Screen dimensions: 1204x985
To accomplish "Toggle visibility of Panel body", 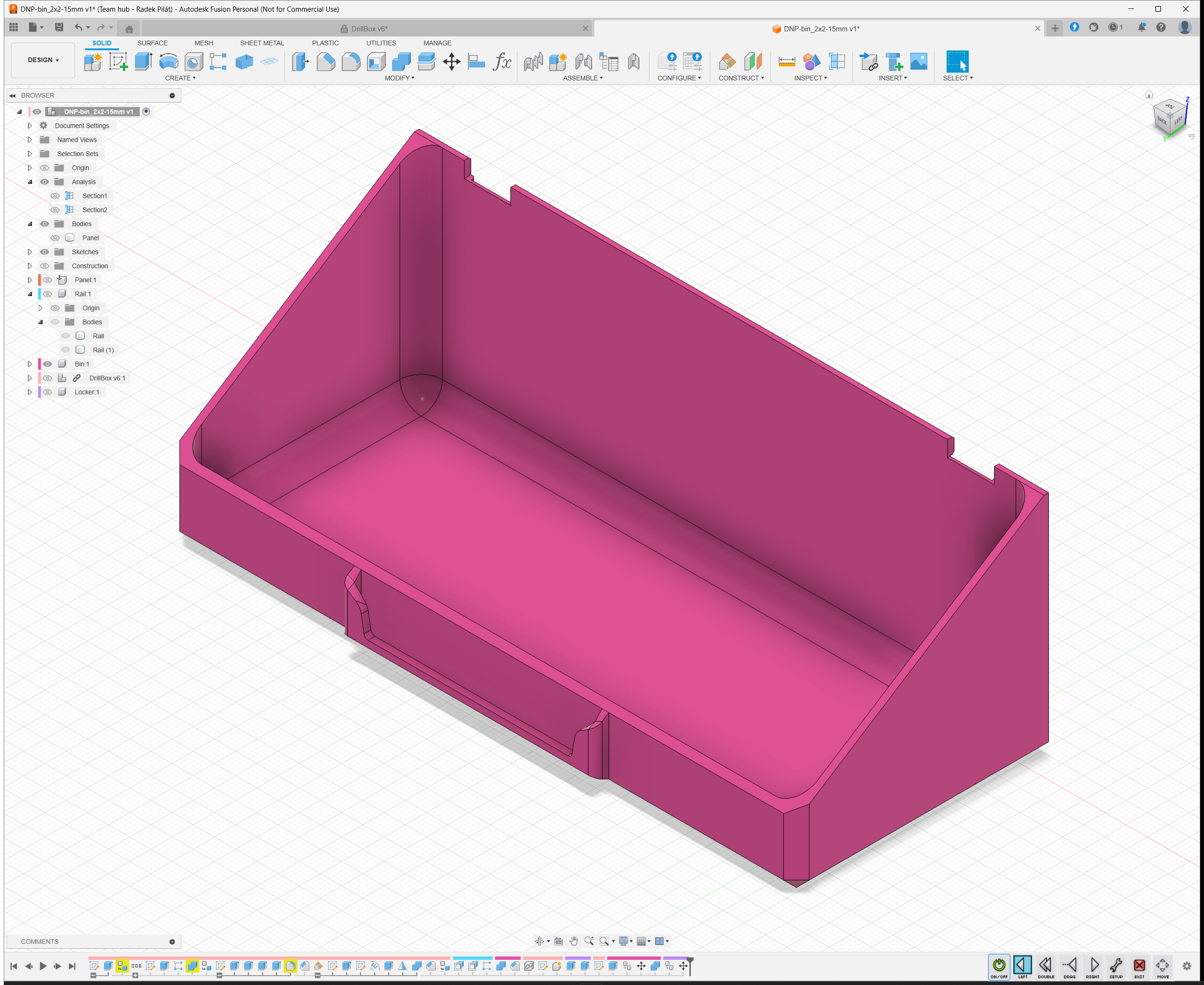I will 55,238.
